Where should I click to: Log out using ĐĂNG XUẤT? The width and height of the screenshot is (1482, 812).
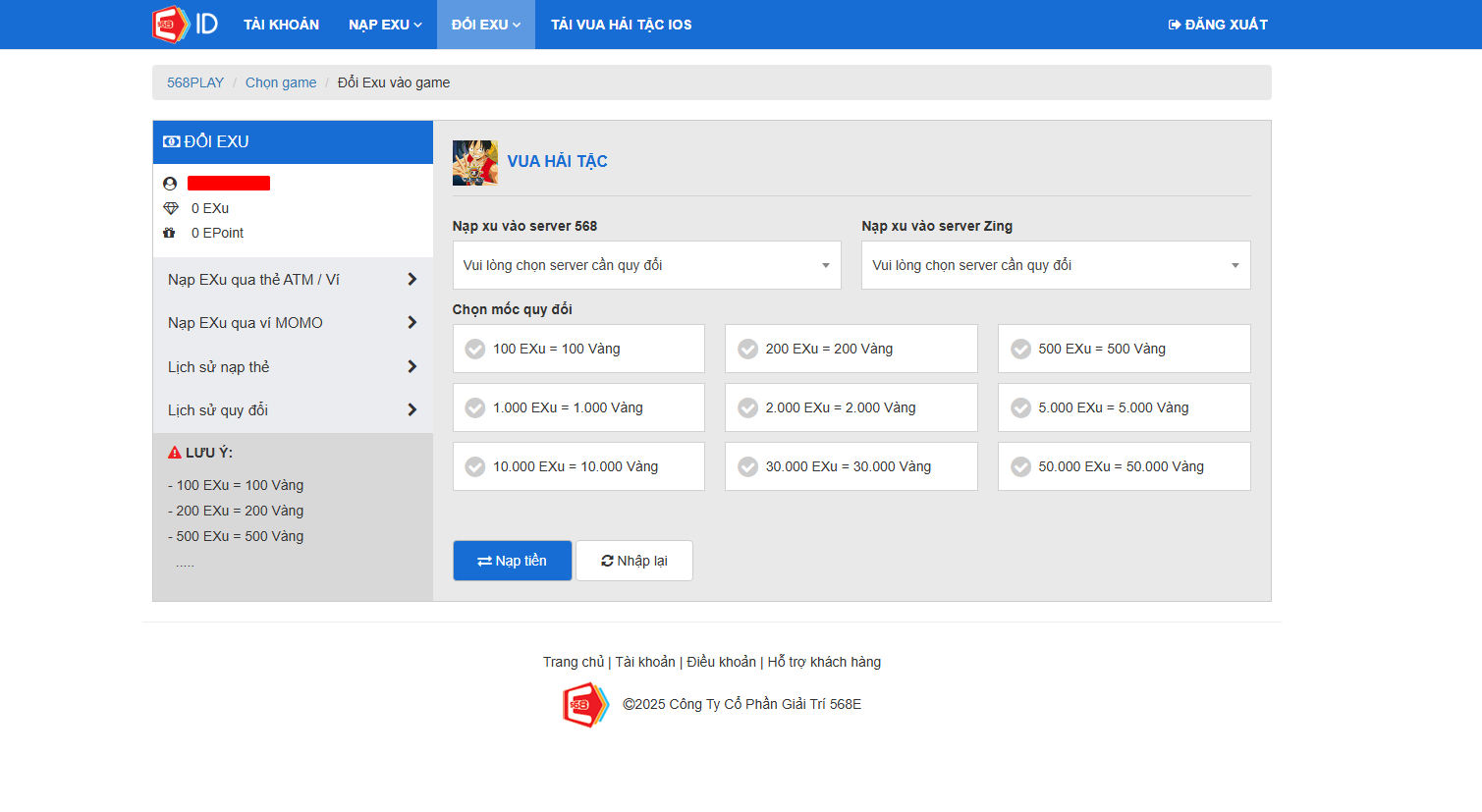(1218, 25)
